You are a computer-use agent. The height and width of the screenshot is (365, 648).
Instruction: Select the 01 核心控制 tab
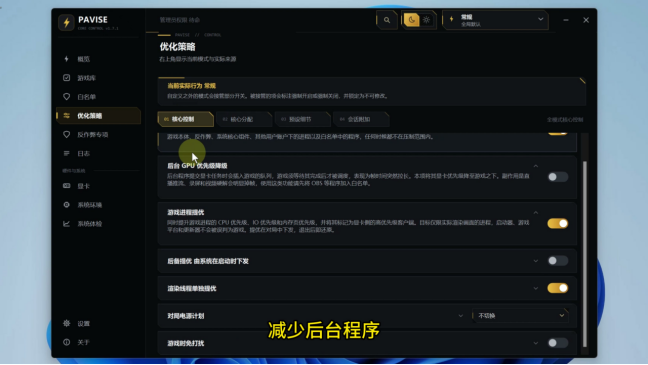click(x=186, y=119)
